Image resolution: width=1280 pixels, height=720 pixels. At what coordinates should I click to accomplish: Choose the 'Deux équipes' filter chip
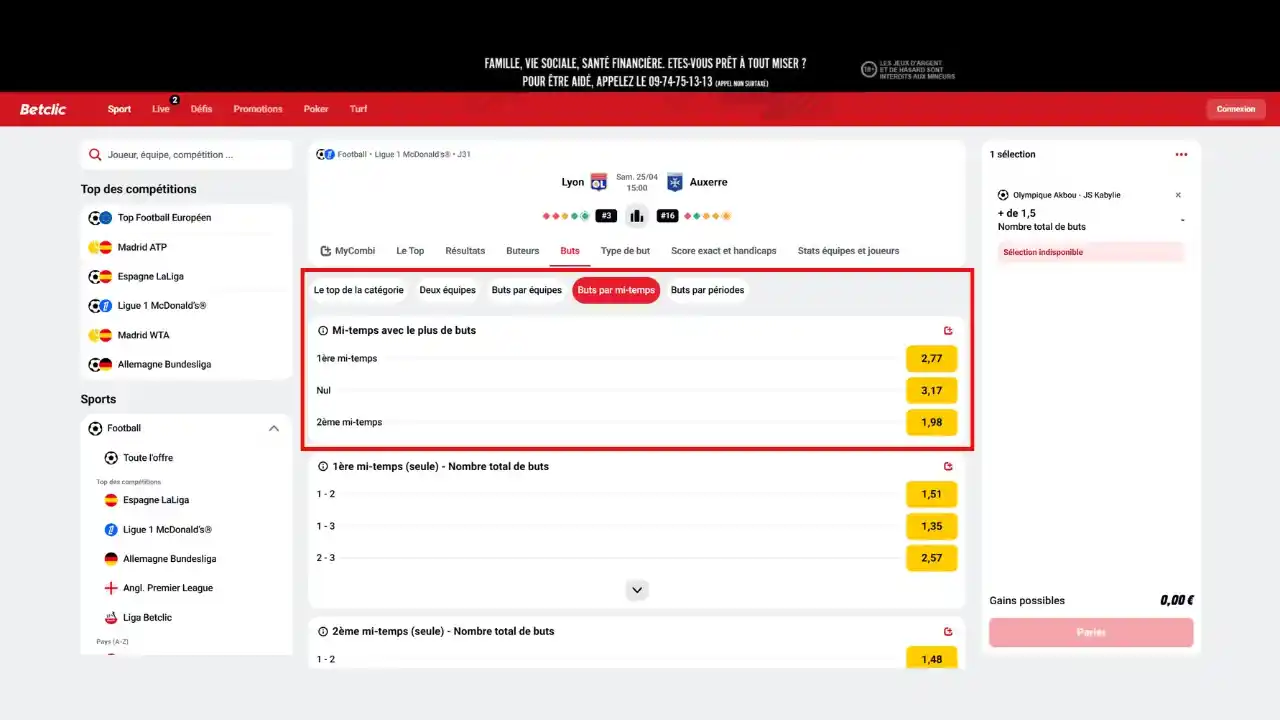pyautogui.click(x=447, y=290)
